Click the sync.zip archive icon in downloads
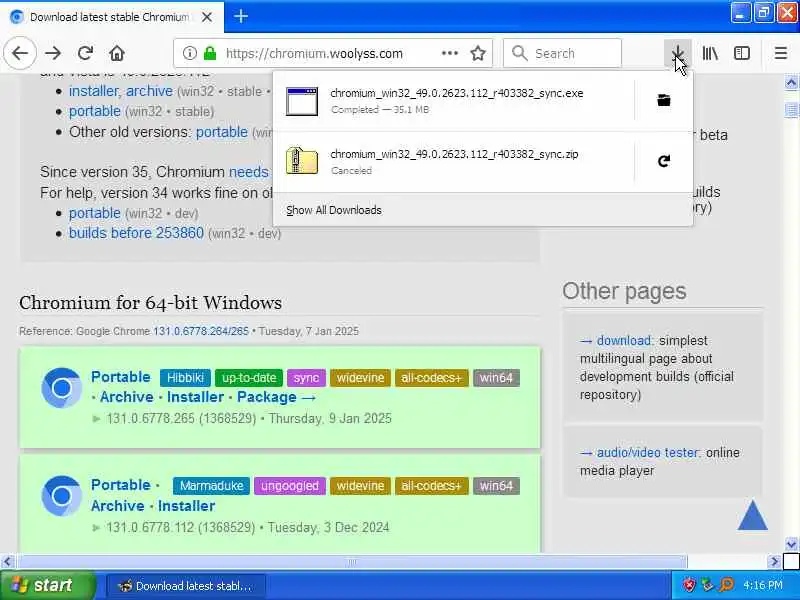 point(302,160)
